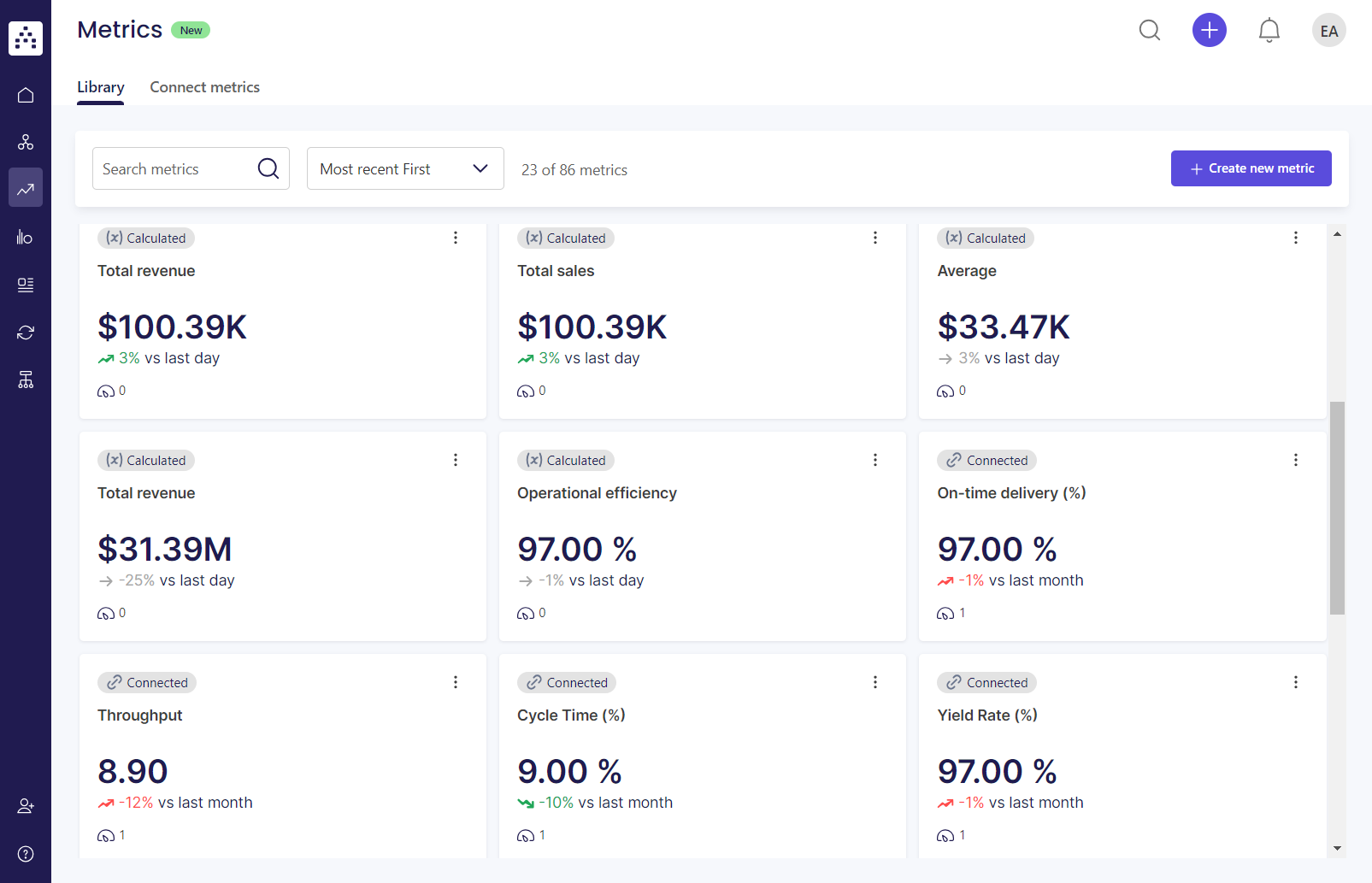Click the blue plus add button

[1209, 31]
